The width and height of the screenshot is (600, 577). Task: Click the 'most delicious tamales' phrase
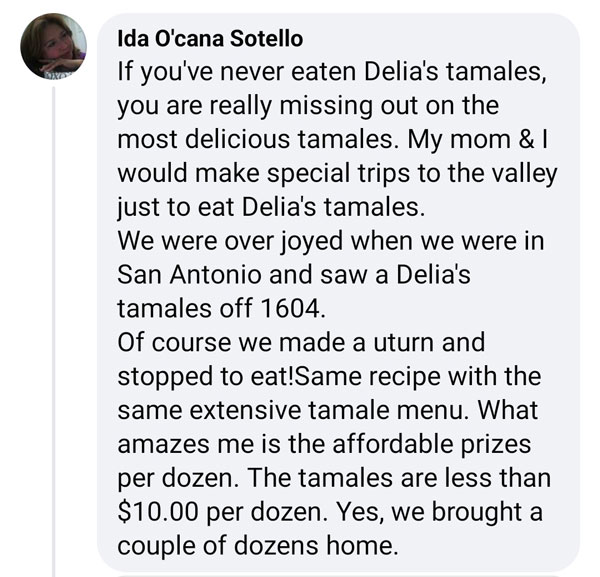tap(255, 139)
